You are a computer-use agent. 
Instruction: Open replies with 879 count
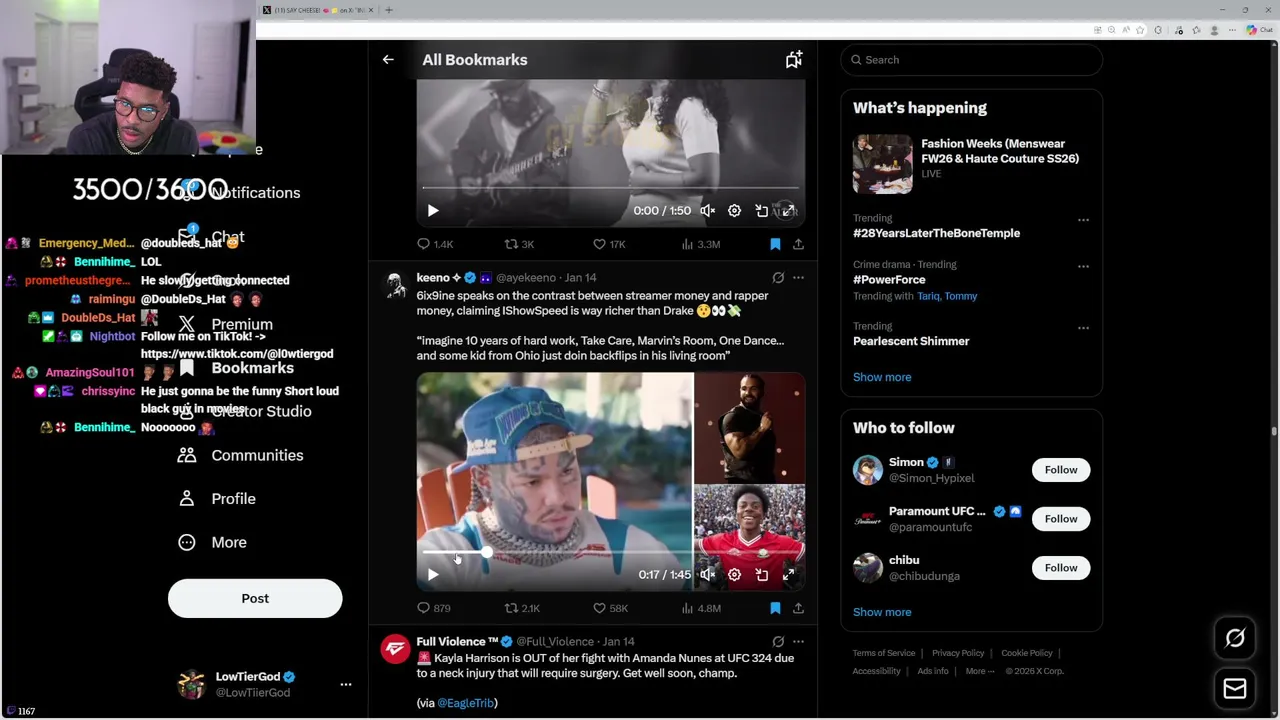(x=434, y=608)
